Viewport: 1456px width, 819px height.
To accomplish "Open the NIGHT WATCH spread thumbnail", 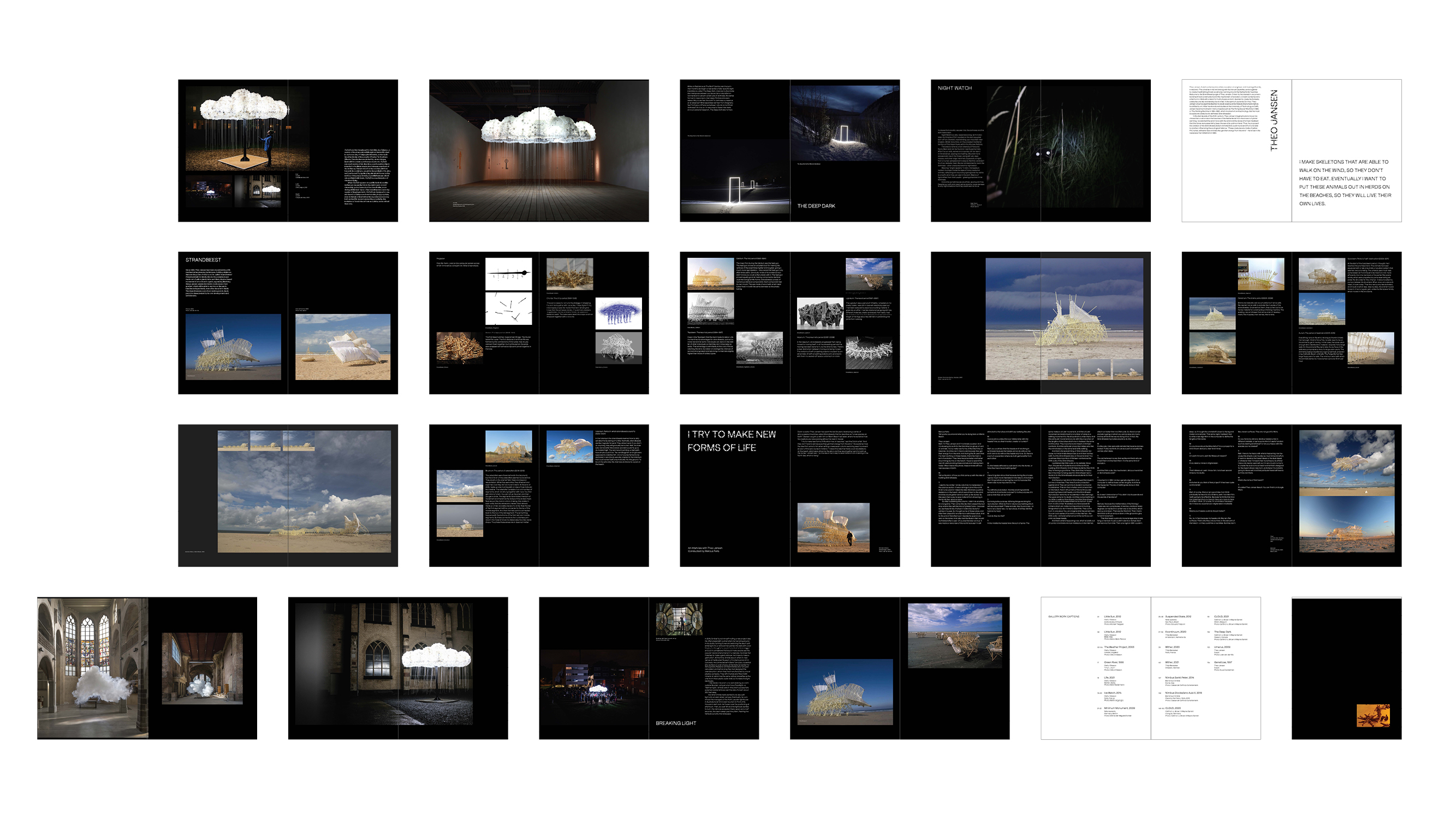I will (x=1040, y=150).
